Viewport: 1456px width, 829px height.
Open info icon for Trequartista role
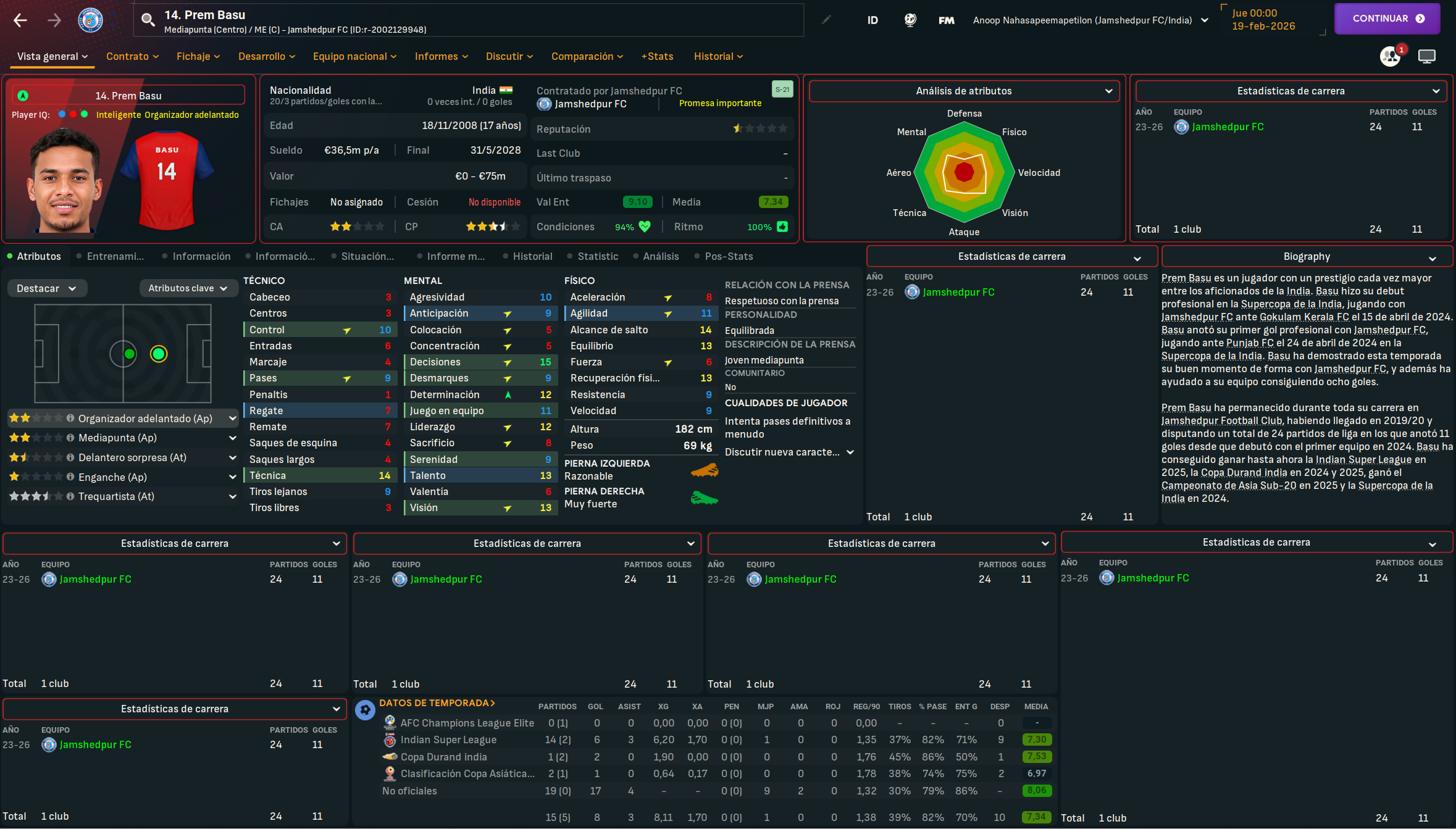pos(70,496)
